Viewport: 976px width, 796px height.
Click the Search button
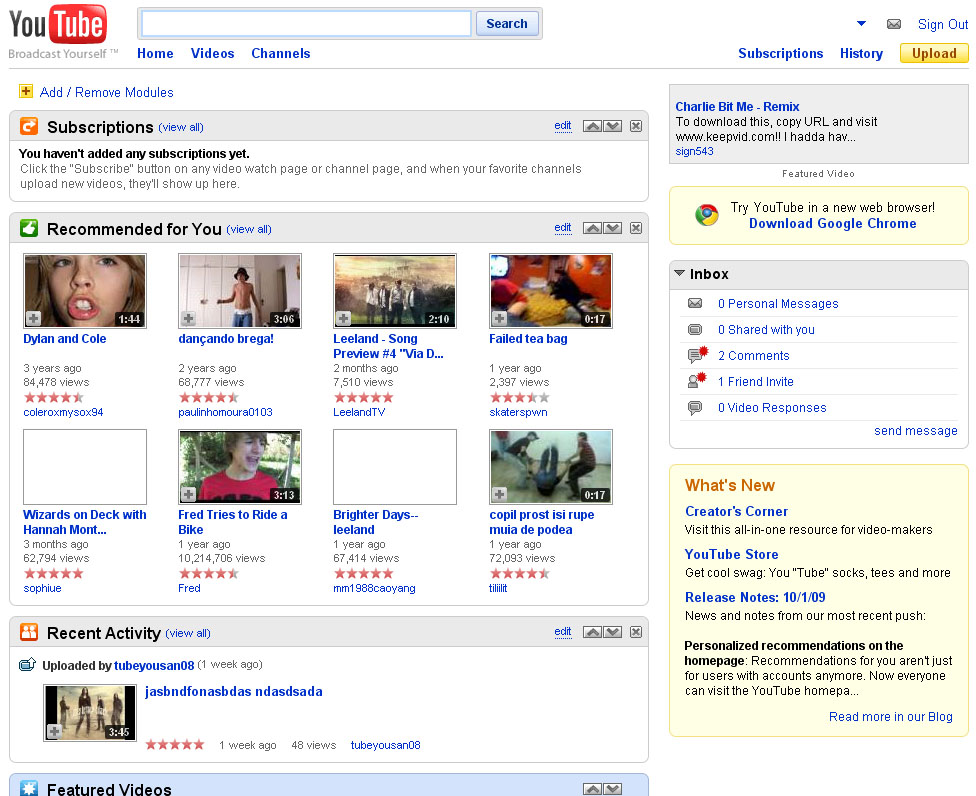point(507,24)
